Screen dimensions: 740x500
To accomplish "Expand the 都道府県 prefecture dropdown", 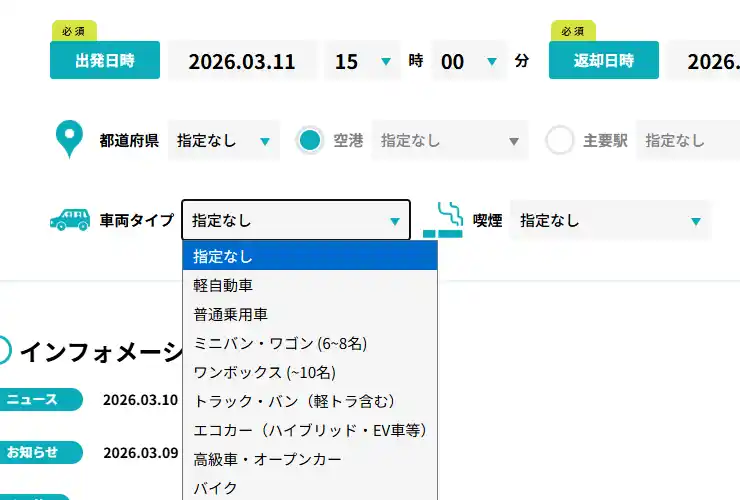I will coord(224,141).
